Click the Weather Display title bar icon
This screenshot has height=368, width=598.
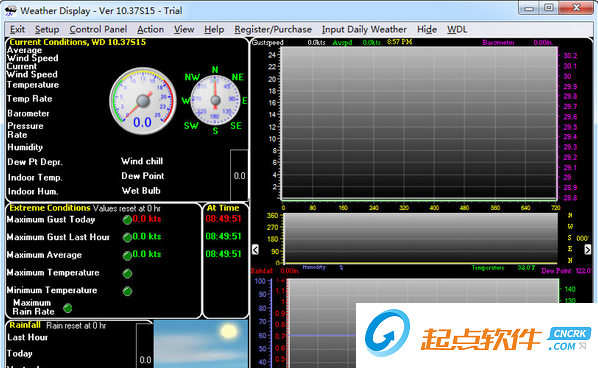click(11, 11)
